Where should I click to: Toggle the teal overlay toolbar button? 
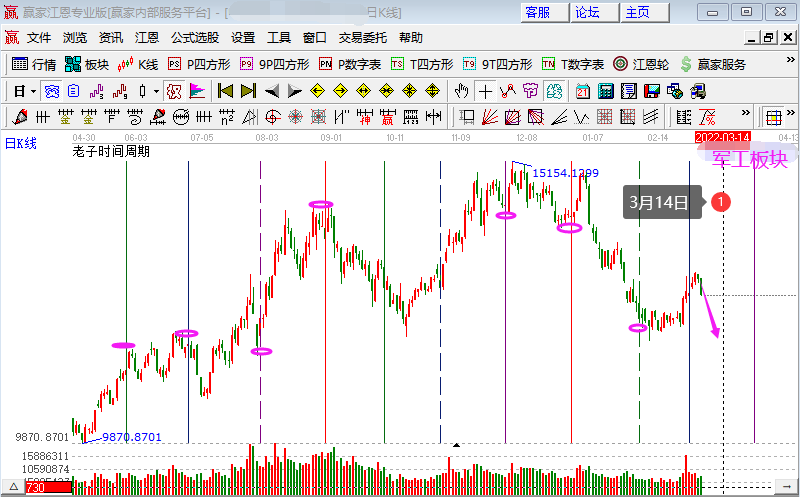[x=554, y=91]
